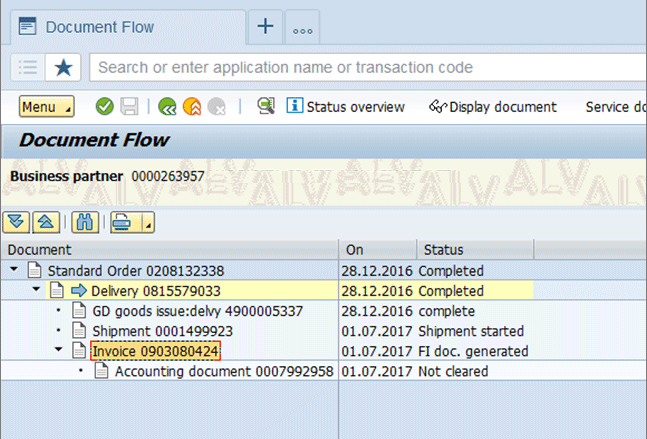647x439 pixels.
Task: Select the Document Flow tab
Action: click(x=128, y=27)
